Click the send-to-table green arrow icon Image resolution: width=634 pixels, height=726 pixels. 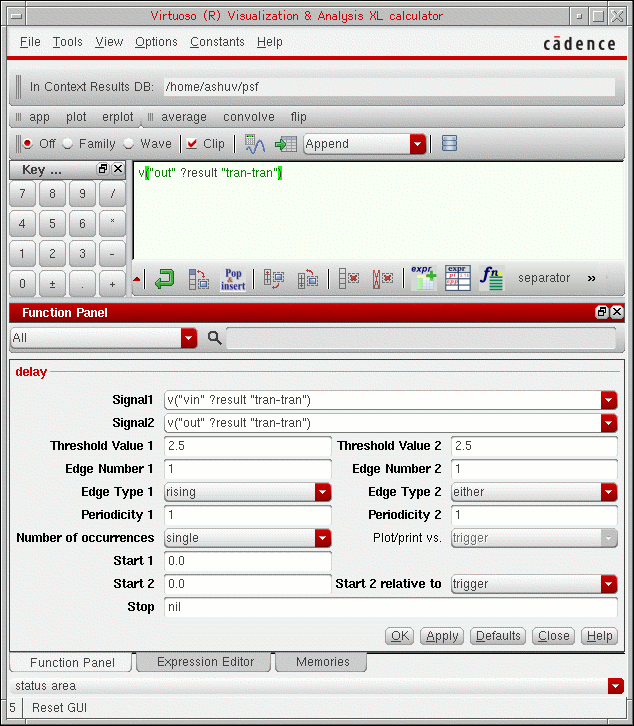pyautogui.click(x=285, y=144)
